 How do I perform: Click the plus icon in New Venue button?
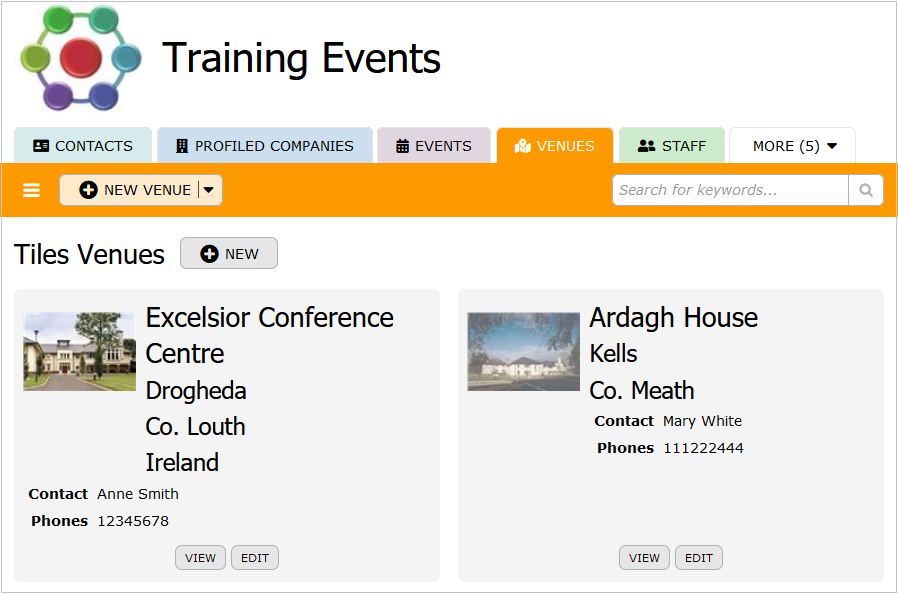pos(89,190)
